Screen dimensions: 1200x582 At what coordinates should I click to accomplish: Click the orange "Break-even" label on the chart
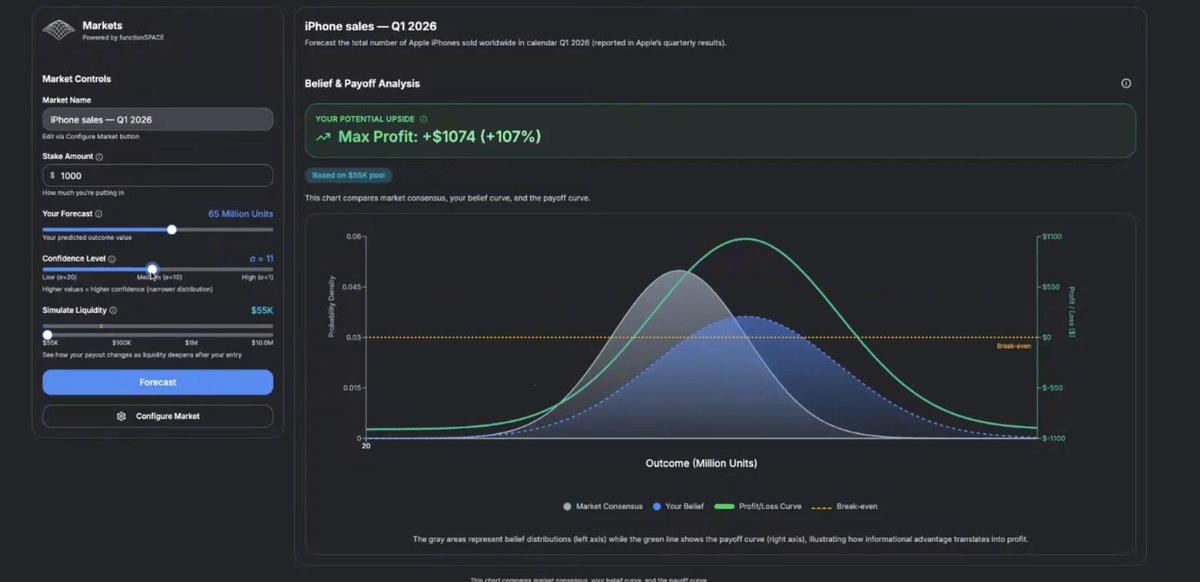tap(1013, 346)
